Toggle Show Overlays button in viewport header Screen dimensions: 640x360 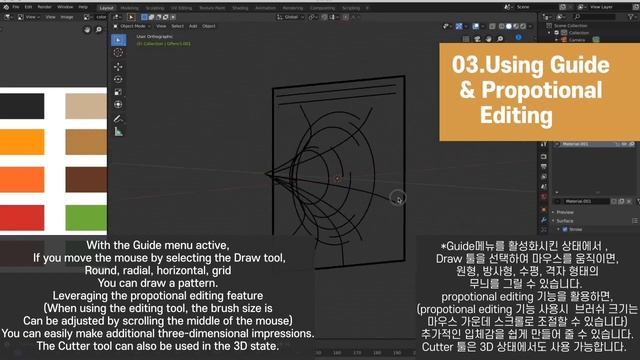tap(476, 26)
